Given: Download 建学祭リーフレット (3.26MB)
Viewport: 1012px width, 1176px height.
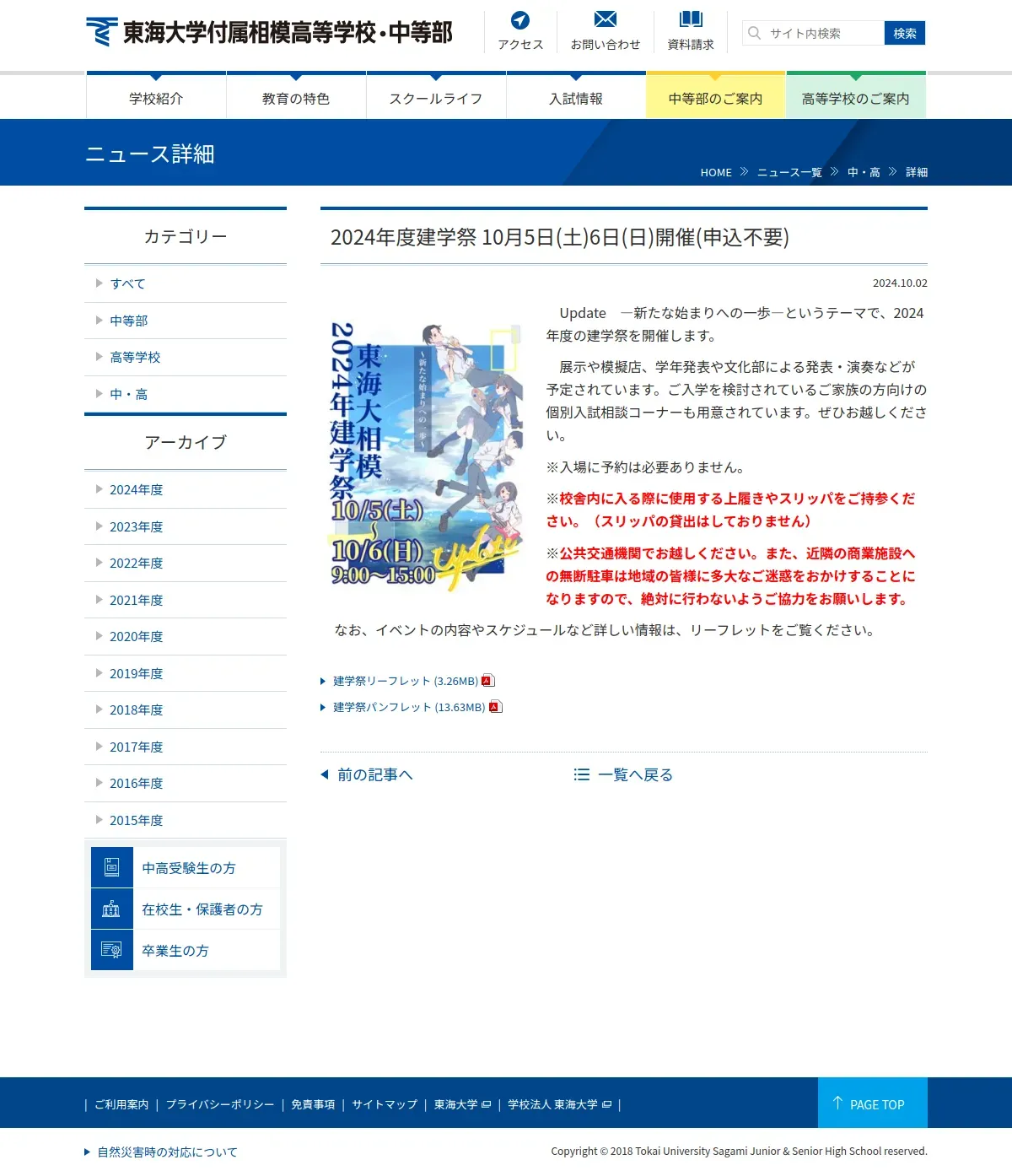Looking at the screenshot, I should click(405, 681).
